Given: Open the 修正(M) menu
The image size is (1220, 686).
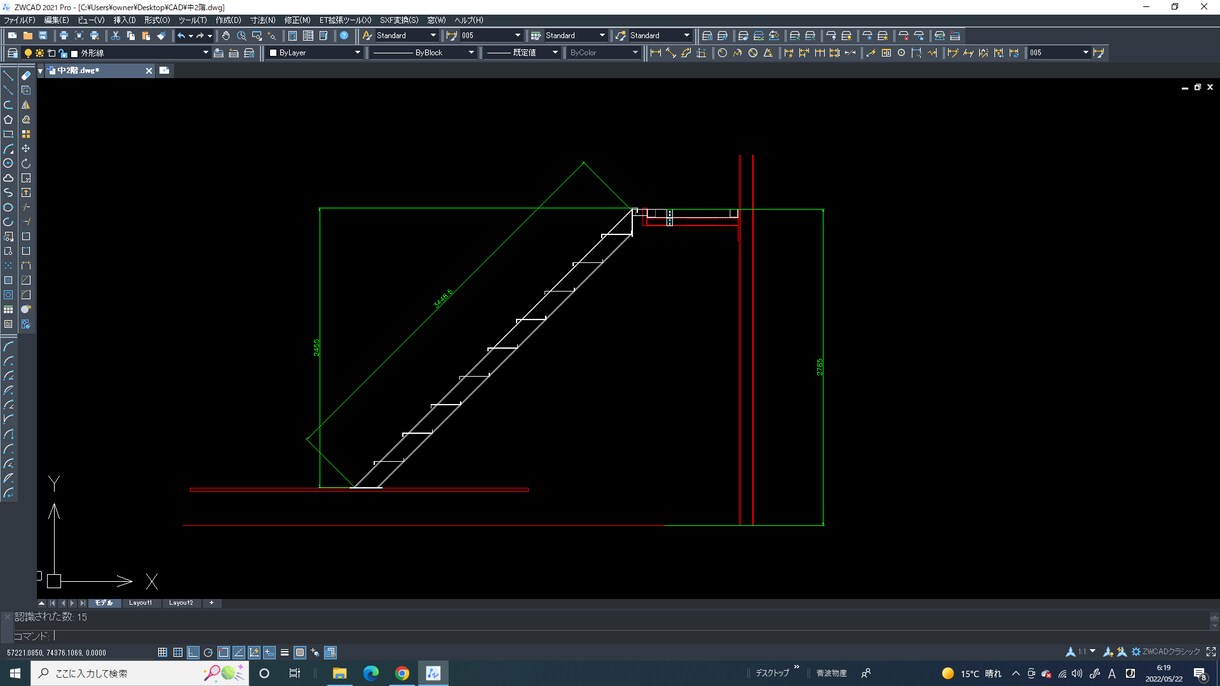Looking at the screenshot, I should tap(297, 20).
